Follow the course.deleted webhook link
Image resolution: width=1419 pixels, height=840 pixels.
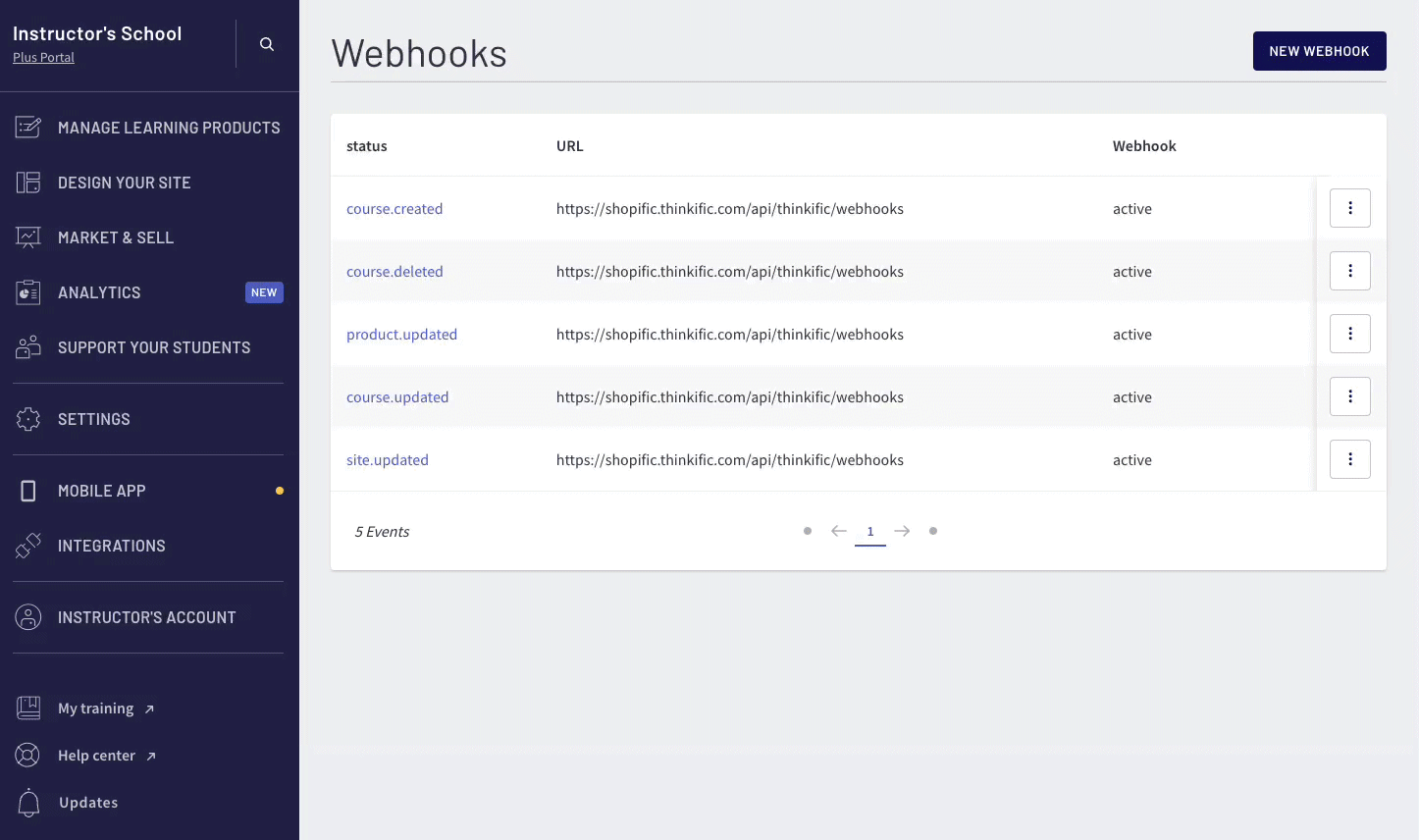point(394,271)
